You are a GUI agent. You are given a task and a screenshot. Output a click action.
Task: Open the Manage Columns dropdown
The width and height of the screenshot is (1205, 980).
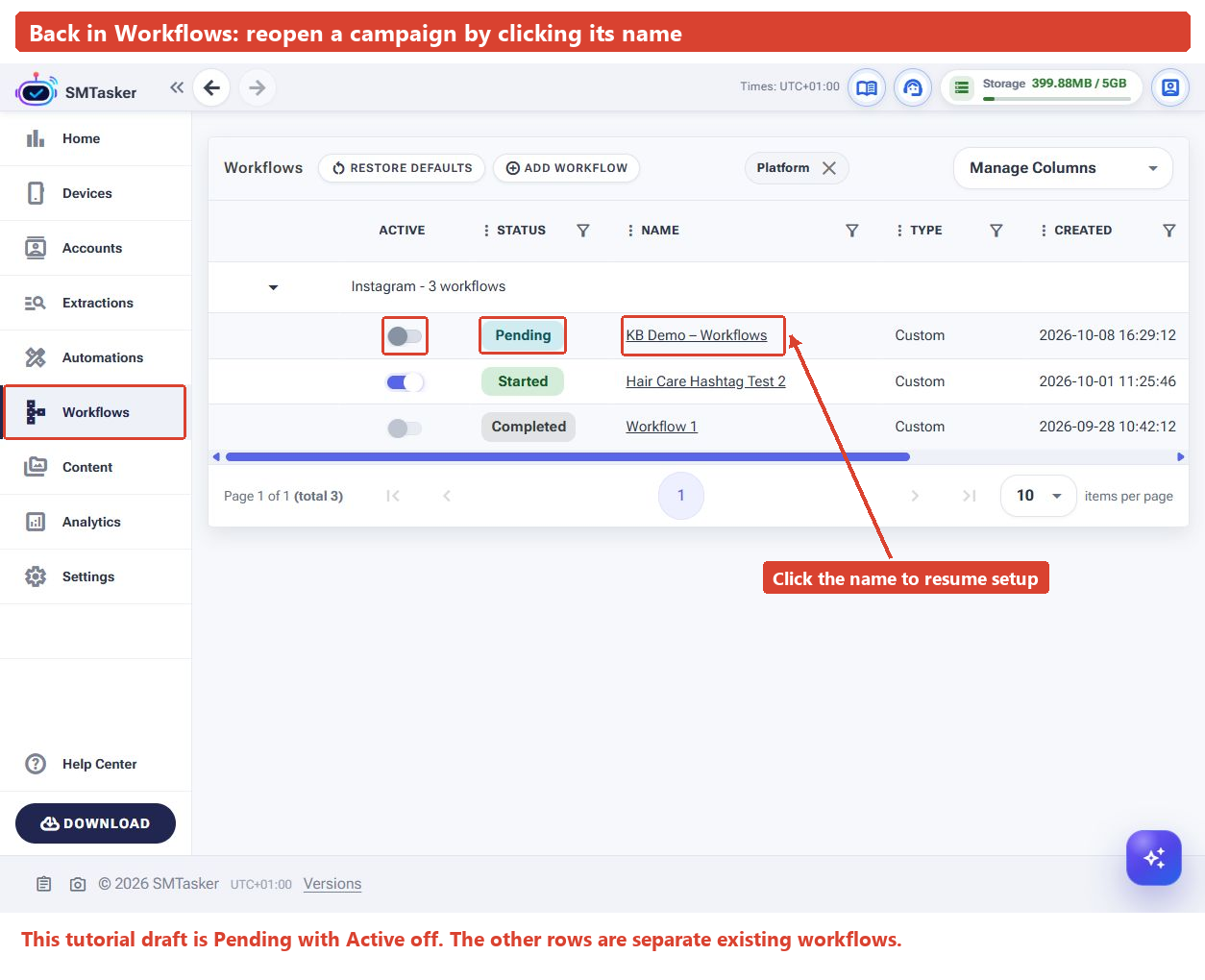click(x=1063, y=168)
